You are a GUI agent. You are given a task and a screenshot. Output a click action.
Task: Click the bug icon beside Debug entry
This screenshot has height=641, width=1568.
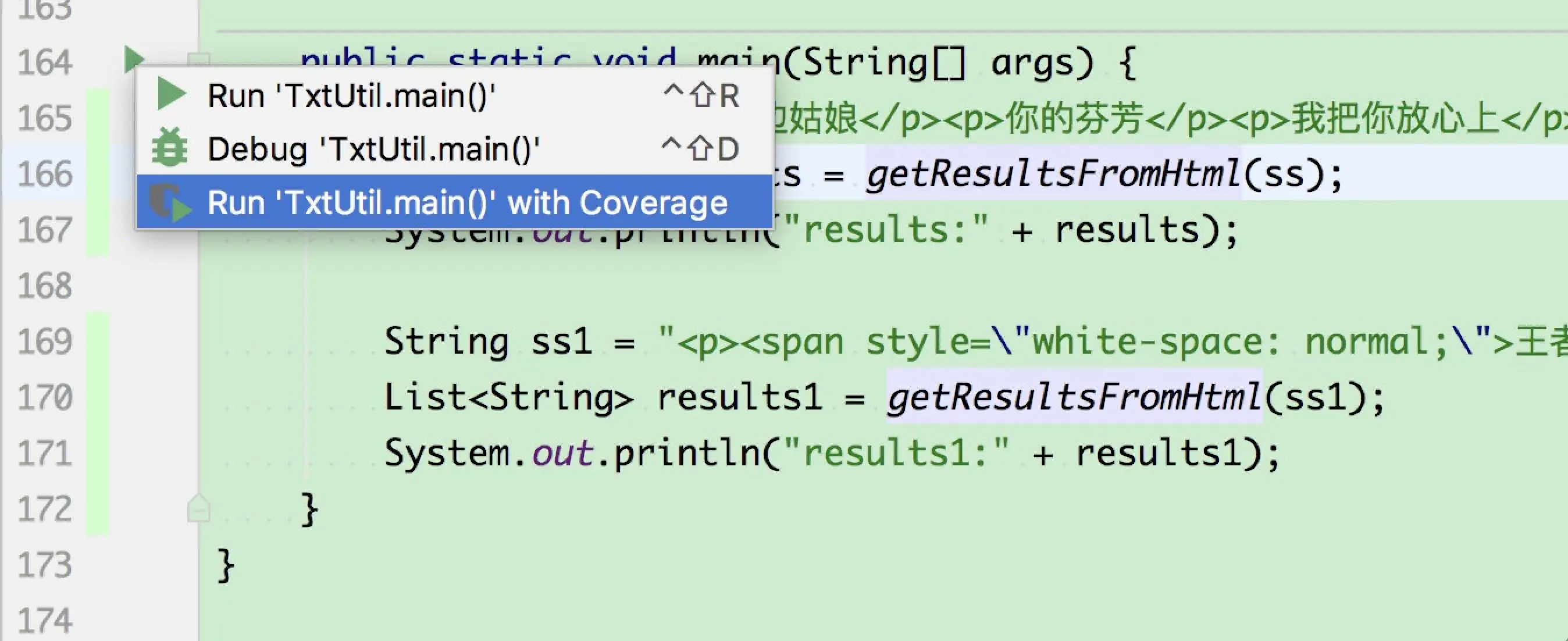pyautogui.click(x=170, y=147)
